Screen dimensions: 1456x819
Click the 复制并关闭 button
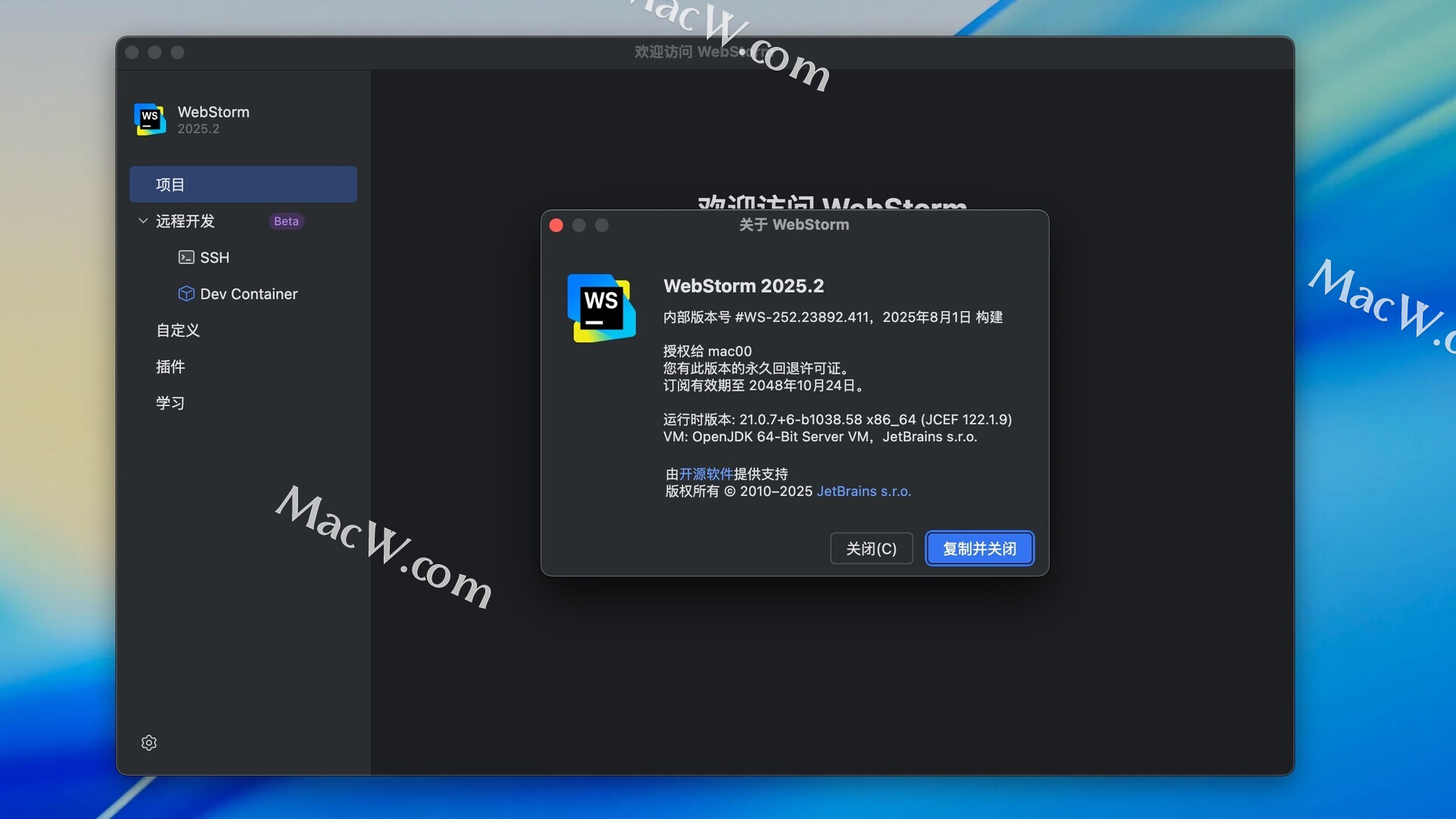(x=979, y=548)
